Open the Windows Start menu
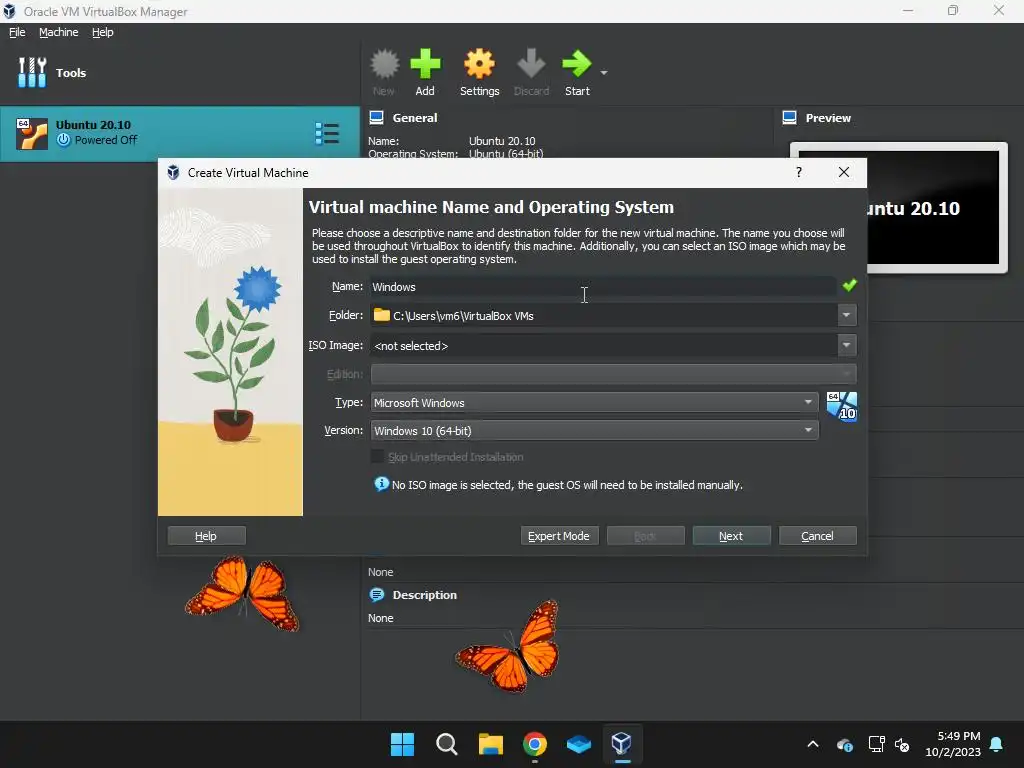This screenshot has height=768, width=1024. [x=402, y=744]
